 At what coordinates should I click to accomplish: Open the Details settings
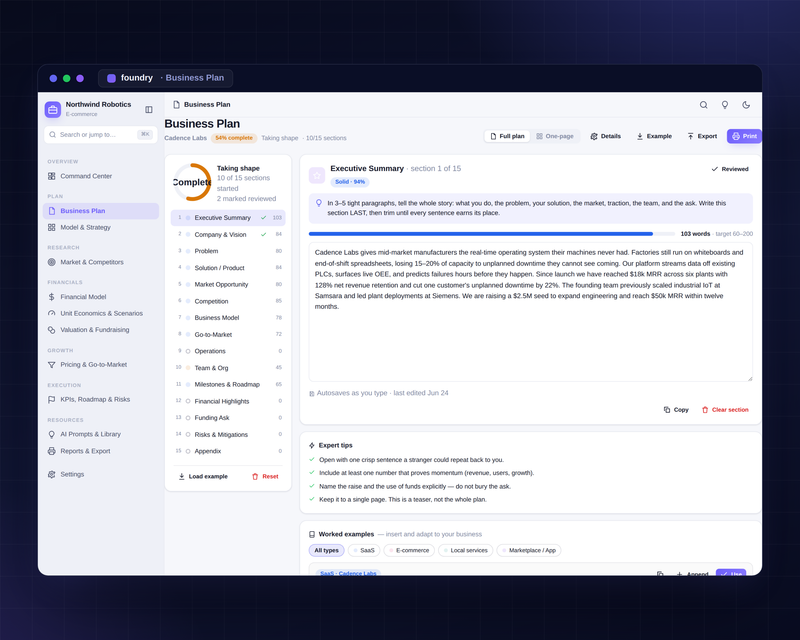pyautogui.click(x=605, y=136)
